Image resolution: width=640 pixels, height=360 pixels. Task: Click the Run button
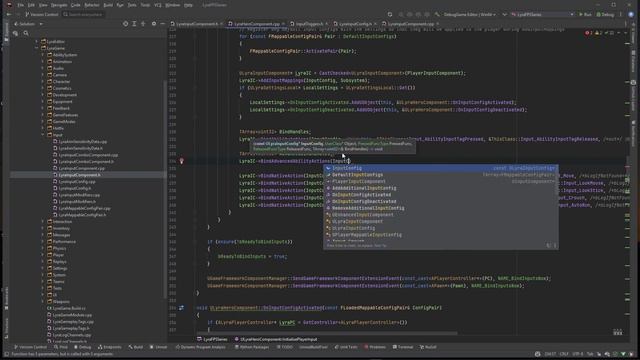pyautogui.click(x=585, y=14)
